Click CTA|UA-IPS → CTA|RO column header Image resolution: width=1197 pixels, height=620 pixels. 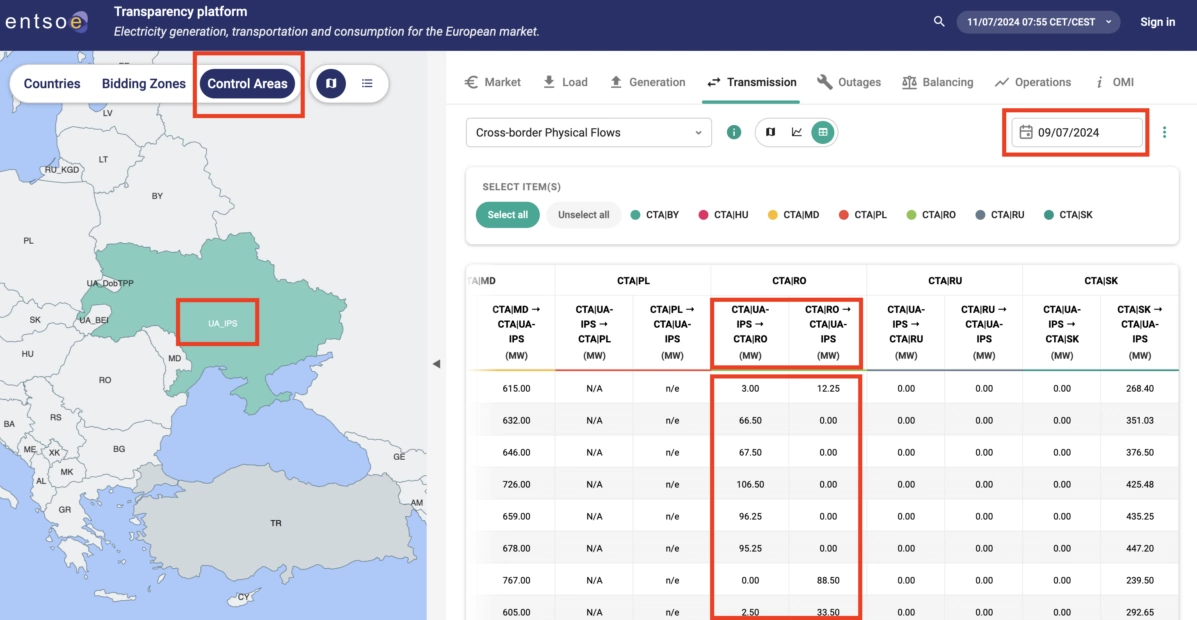coord(750,332)
